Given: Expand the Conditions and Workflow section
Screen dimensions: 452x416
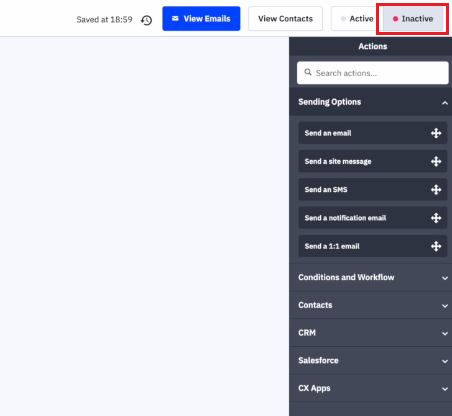Looking at the screenshot, I should 370,277.
